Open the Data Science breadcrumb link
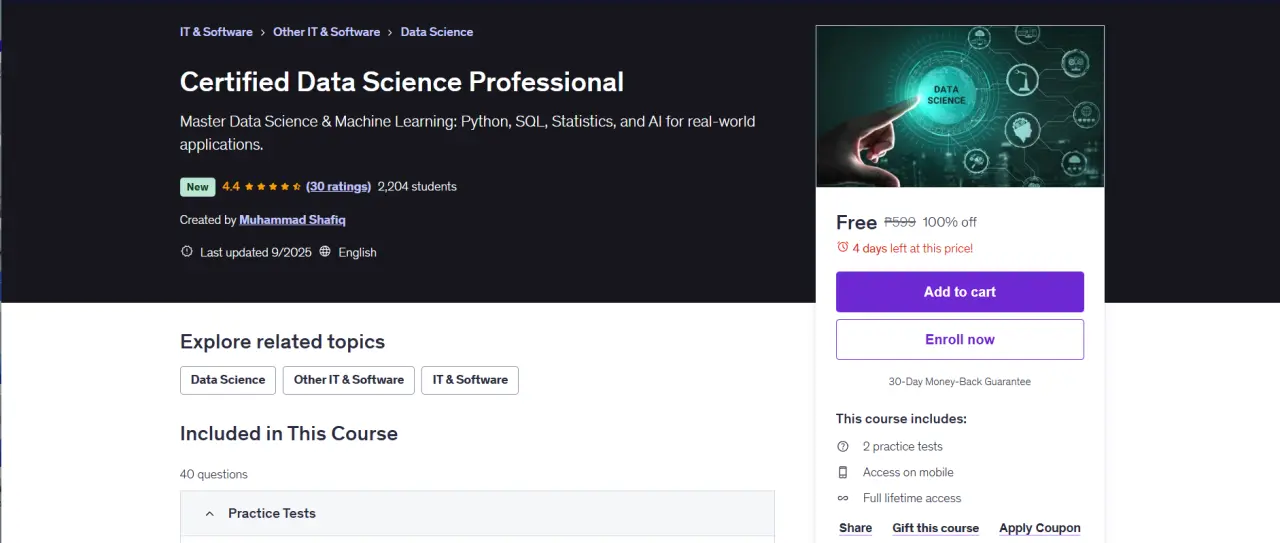This screenshot has height=543, width=1280. click(x=437, y=32)
